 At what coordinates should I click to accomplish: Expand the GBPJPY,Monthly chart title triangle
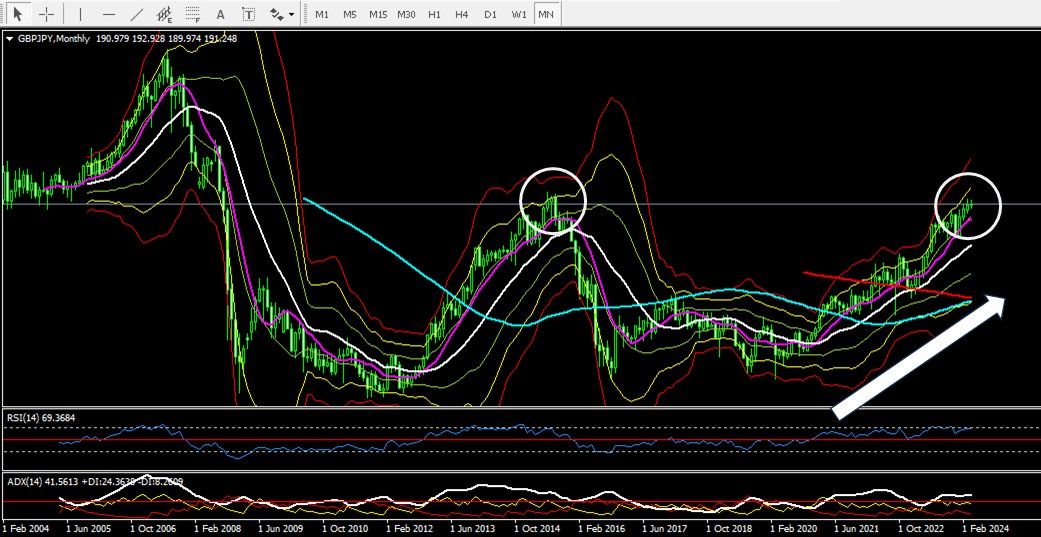(9, 39)
